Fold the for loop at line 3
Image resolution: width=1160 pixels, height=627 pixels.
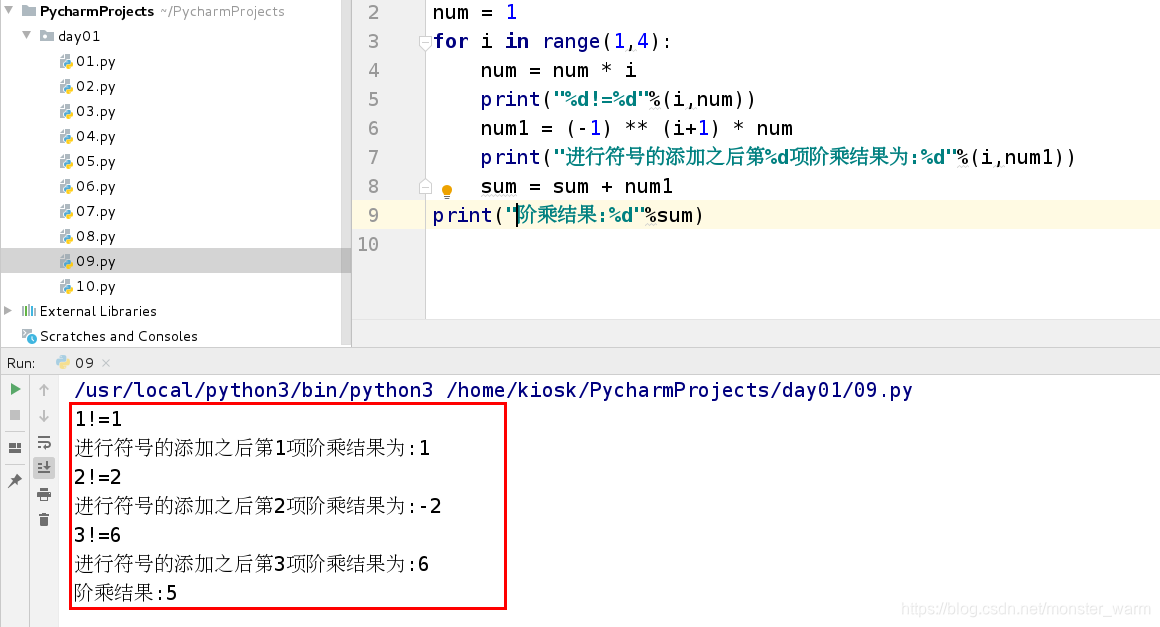pos(425,41)
